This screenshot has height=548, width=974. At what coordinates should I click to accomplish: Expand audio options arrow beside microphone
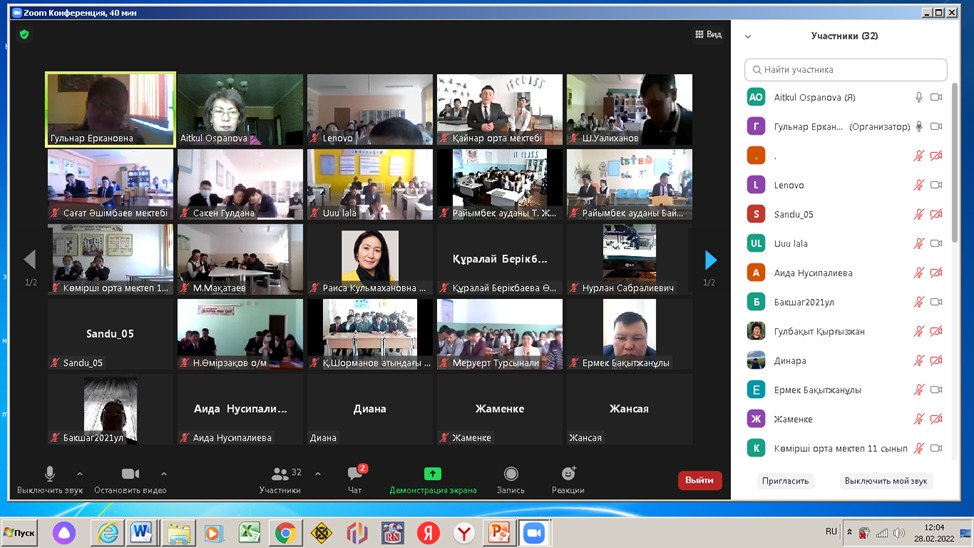pos(80,474)
